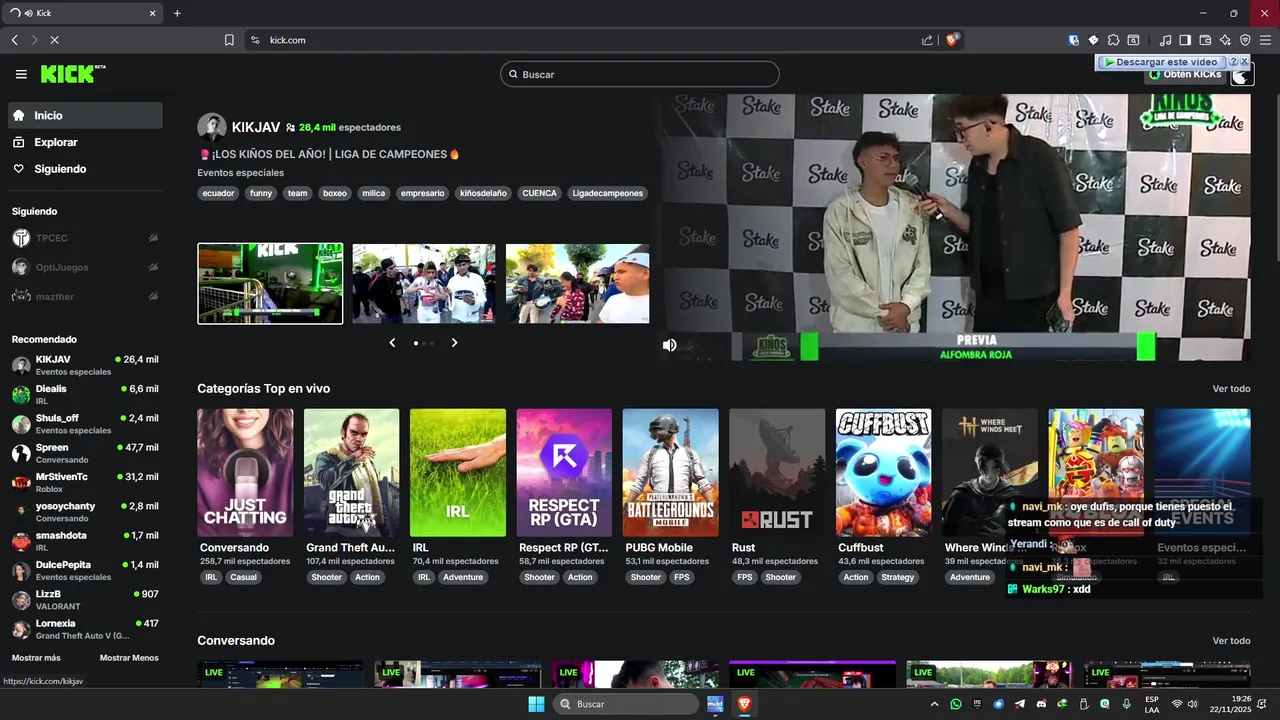Open Brave Shields lion icon
The image size is (1280, 720).
(x=952, y=40)
